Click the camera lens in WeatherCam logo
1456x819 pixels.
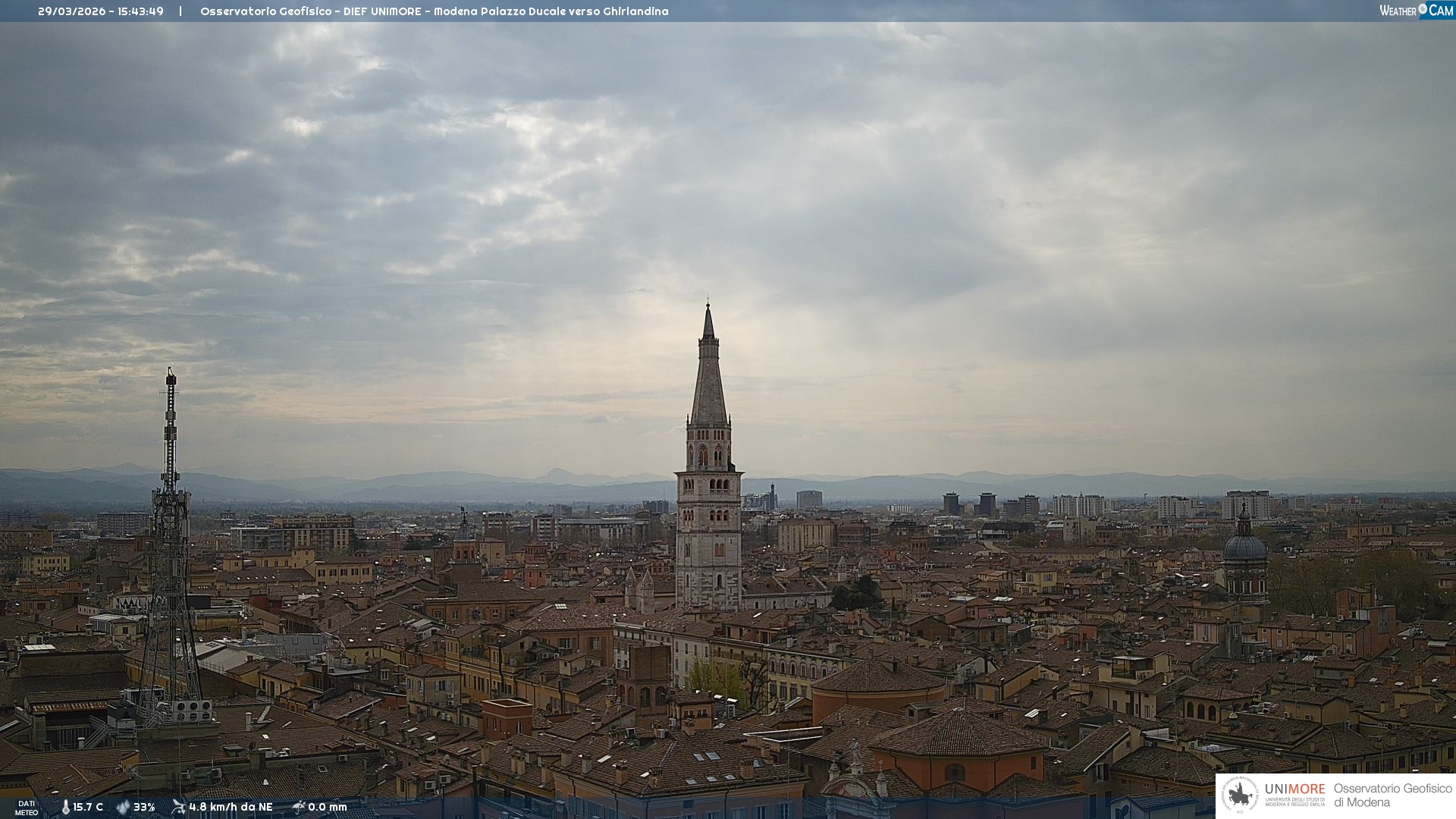click(x=1422, y=9)
